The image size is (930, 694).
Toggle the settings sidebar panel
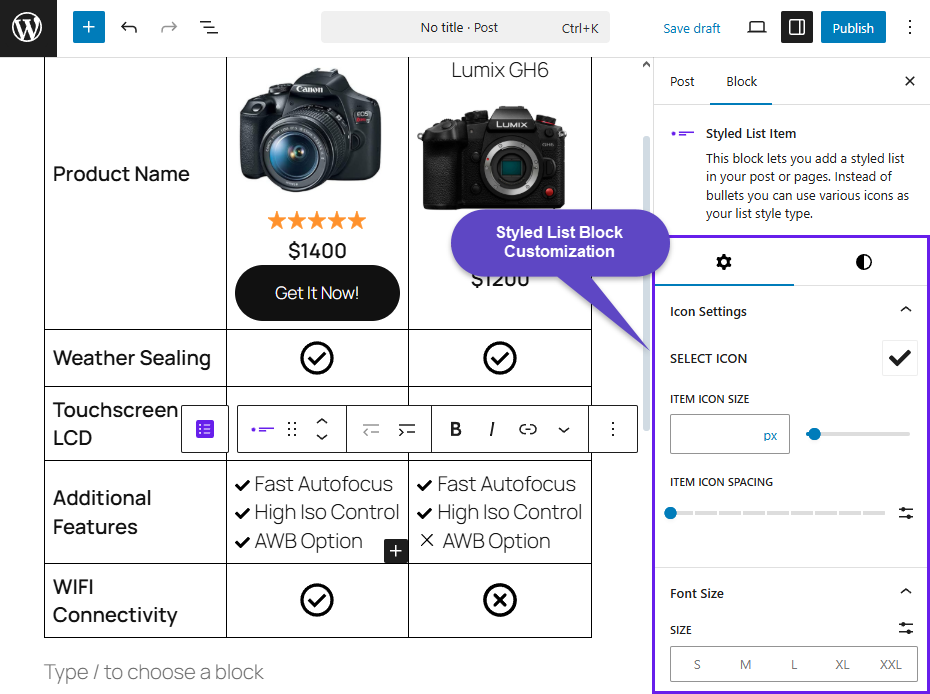(x=797, y=27)
